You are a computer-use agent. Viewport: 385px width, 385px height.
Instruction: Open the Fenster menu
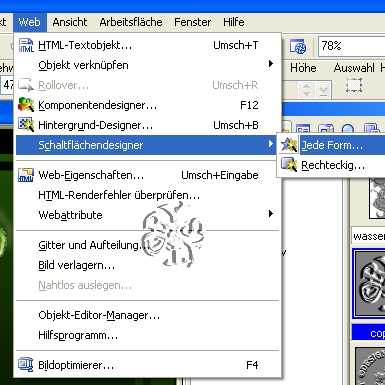[x=192, y=22]
